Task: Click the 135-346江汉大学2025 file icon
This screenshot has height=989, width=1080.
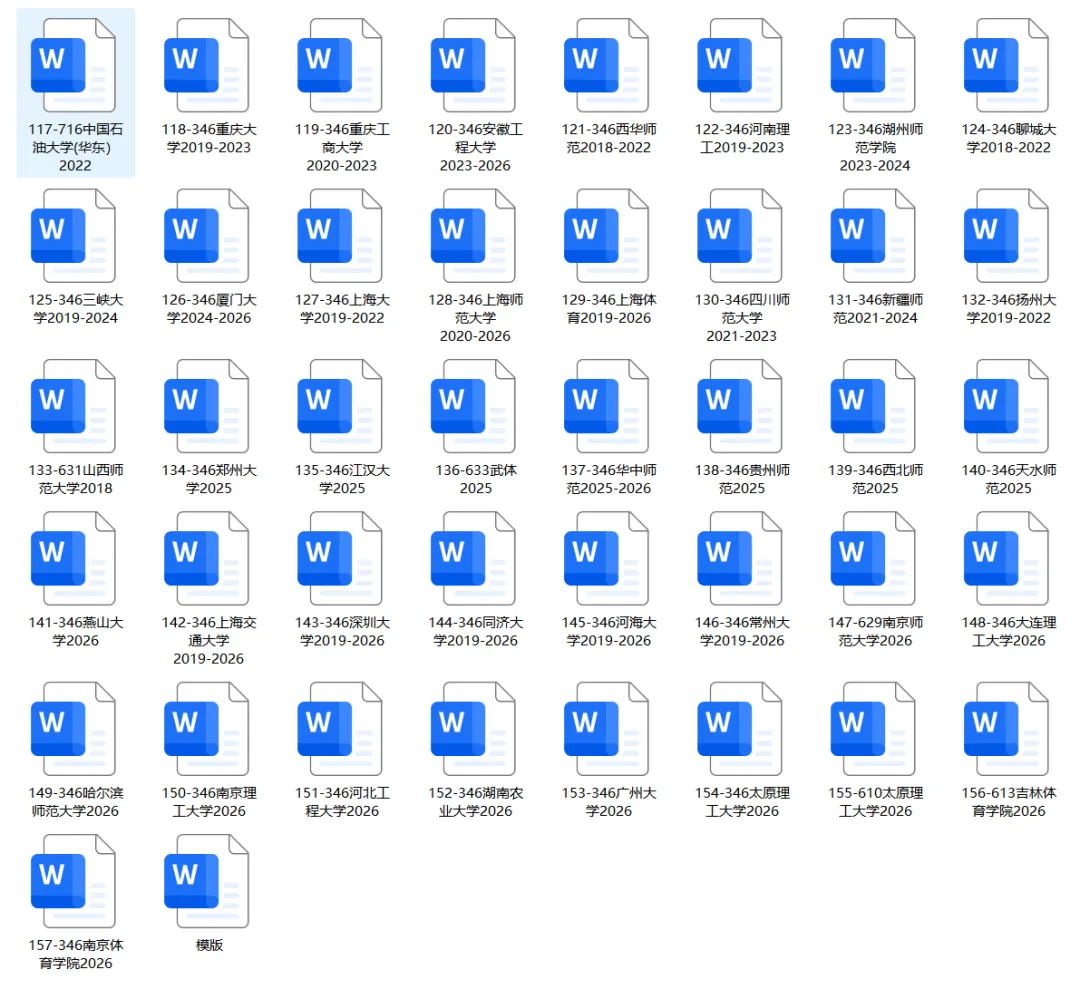Action: click(x=340, y=406)
